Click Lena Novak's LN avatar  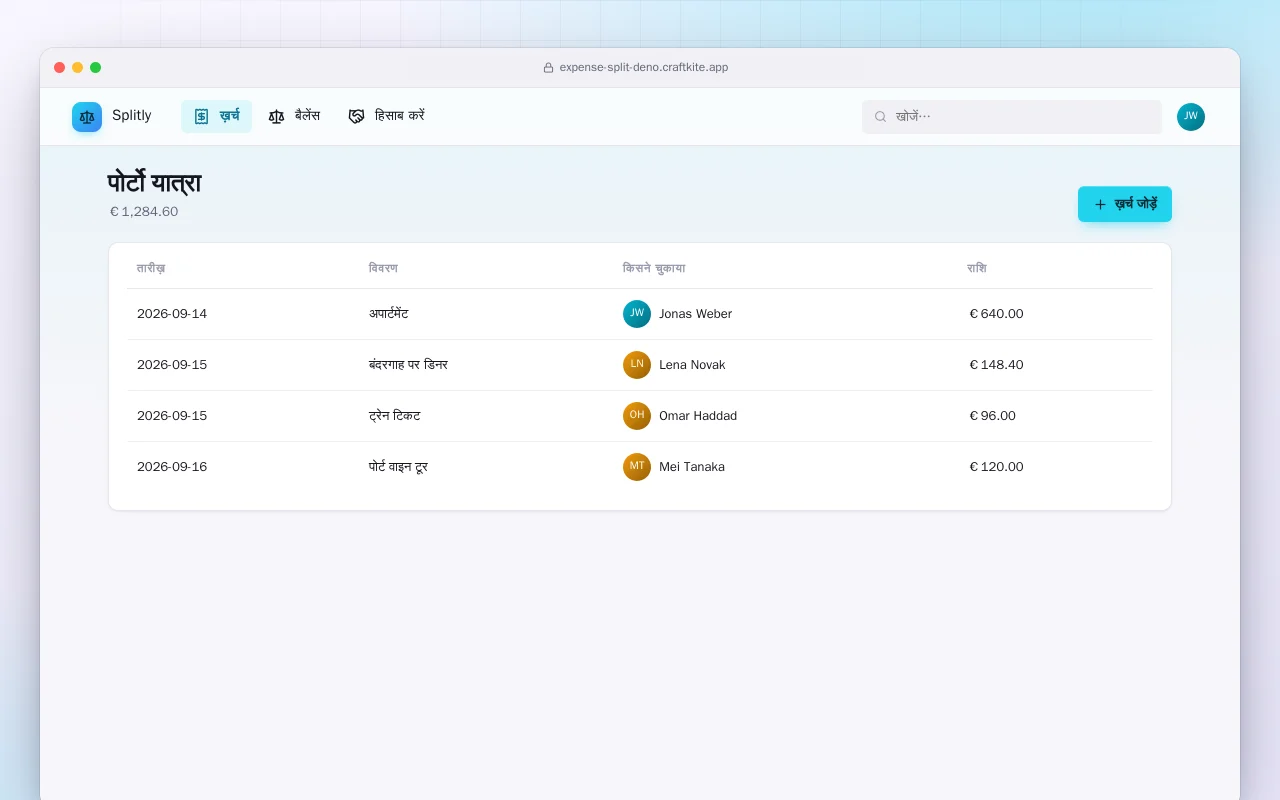637,365
